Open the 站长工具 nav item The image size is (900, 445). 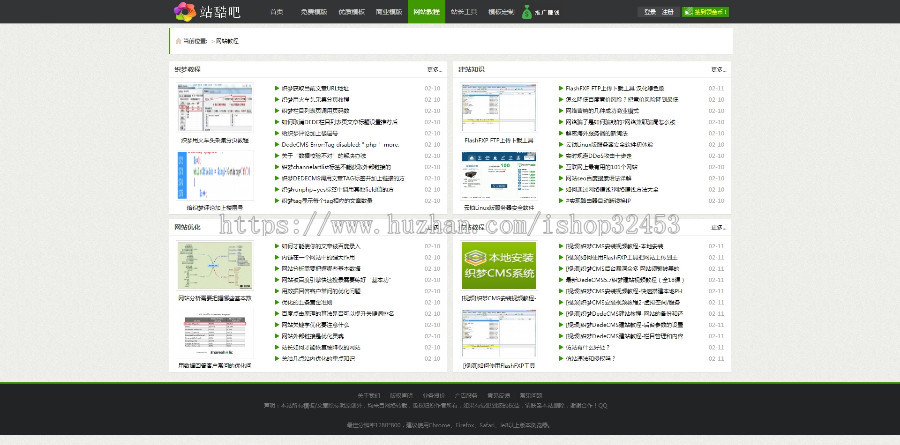click(464, 11)
